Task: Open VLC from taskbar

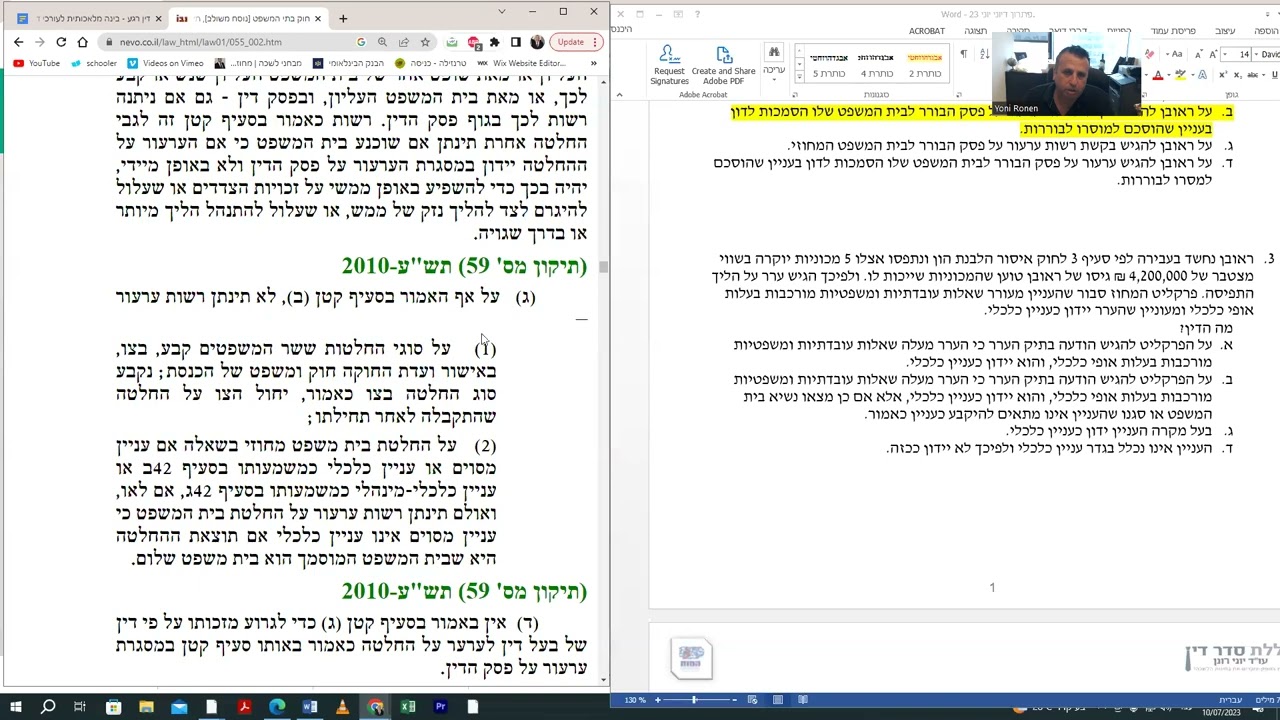Action: point(342,707)
